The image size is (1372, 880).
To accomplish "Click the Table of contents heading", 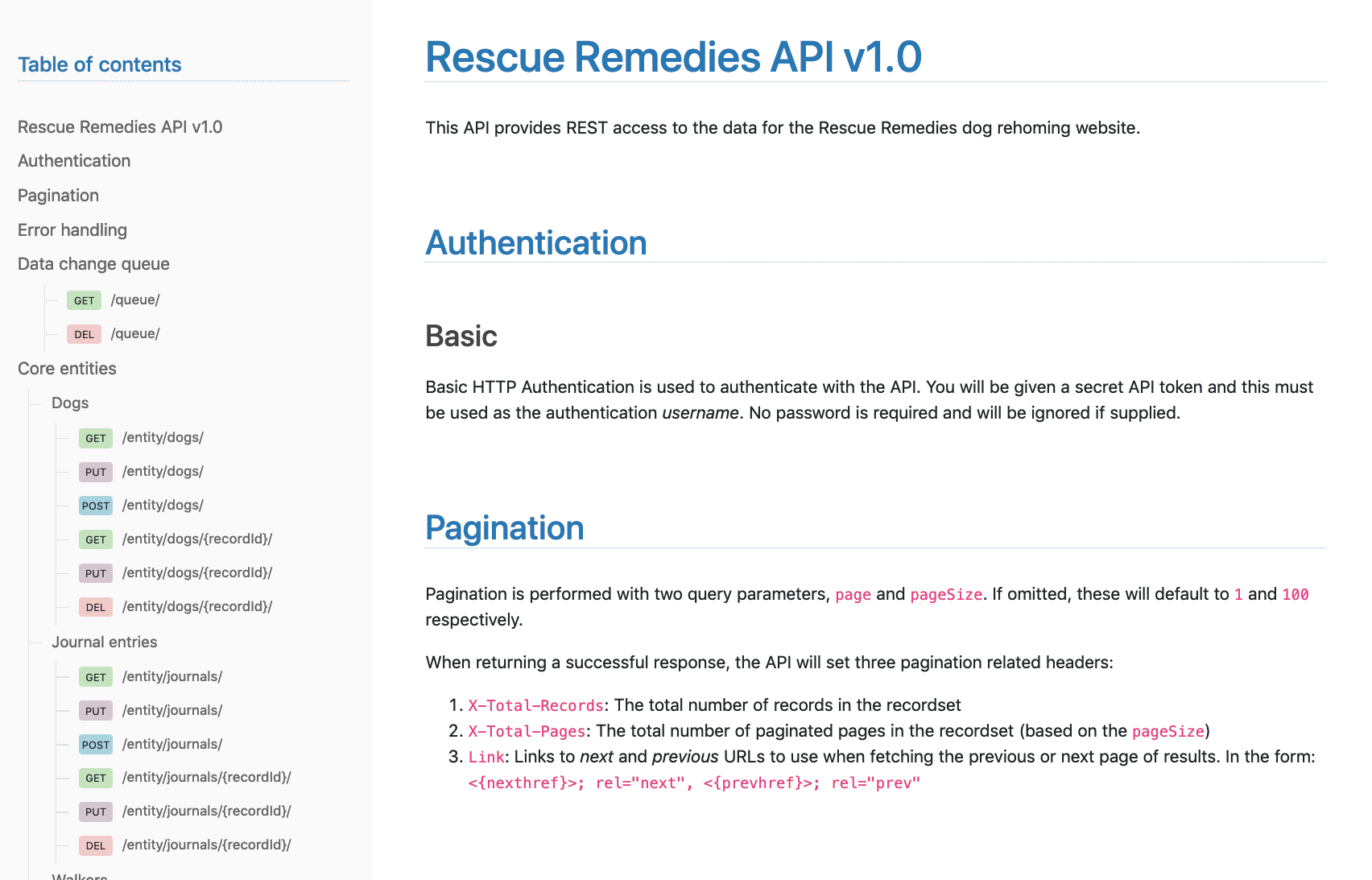I will [100, 64].
